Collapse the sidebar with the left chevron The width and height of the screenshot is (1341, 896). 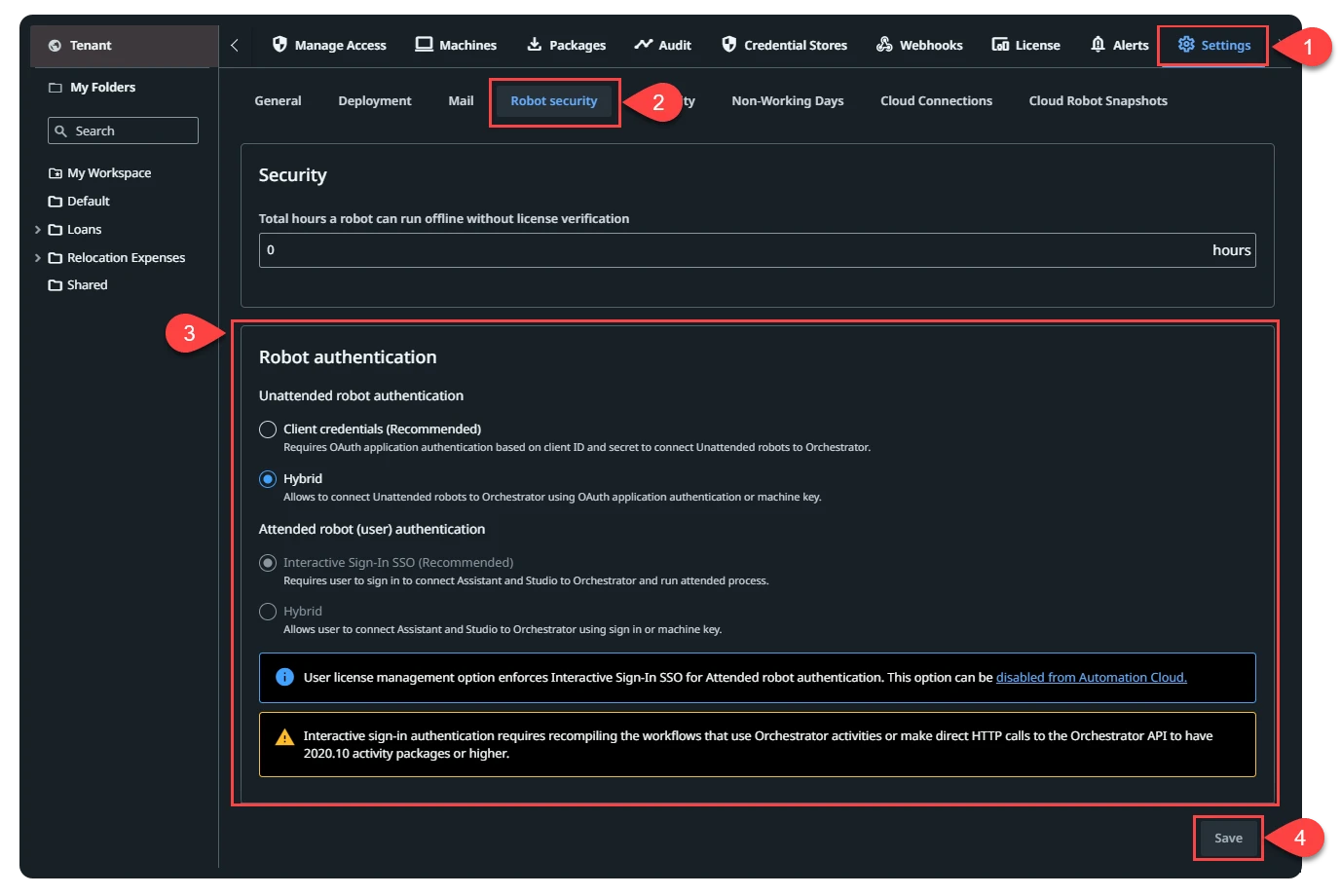point(235,45)
